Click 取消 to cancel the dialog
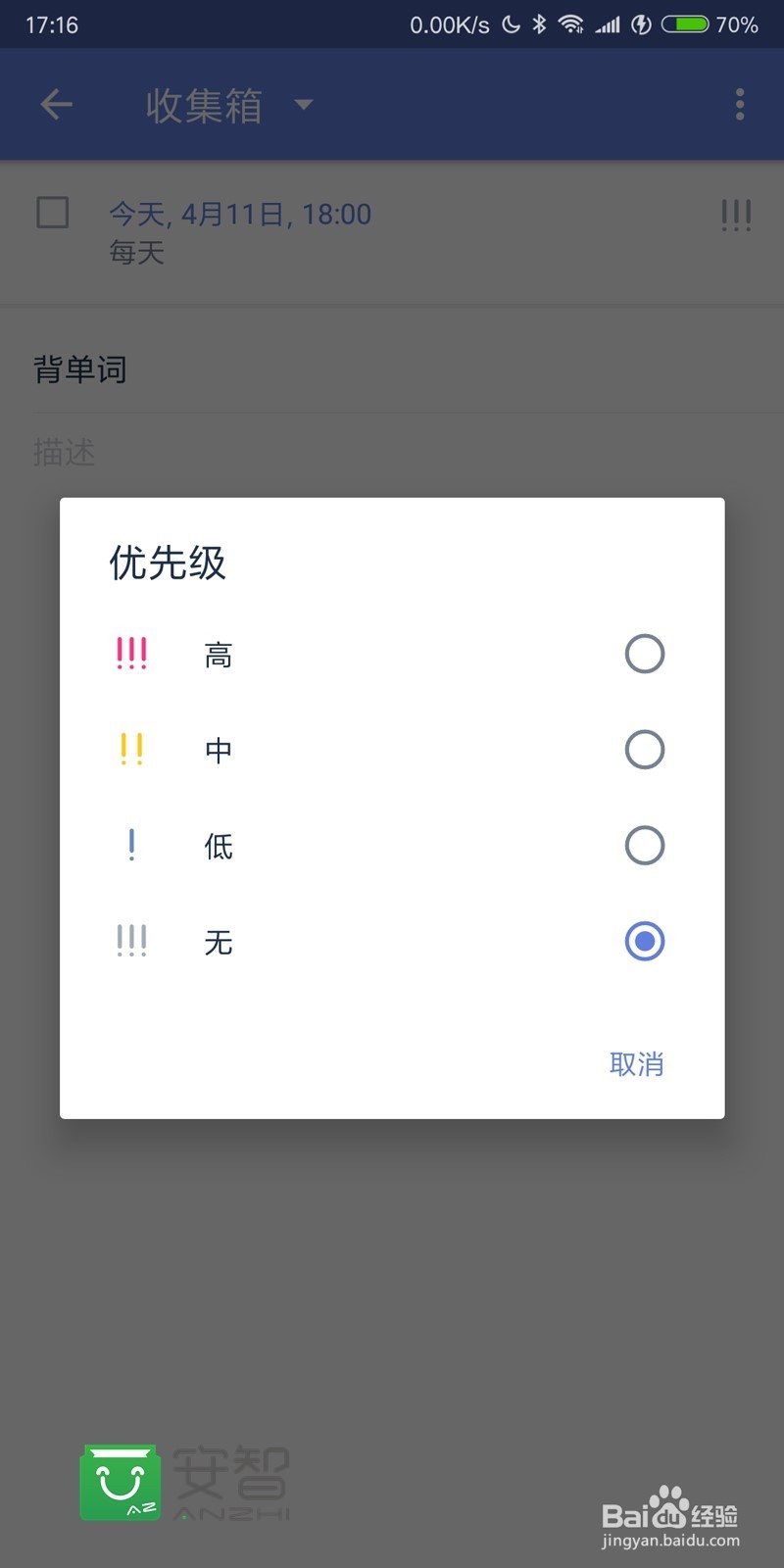 click(x=637, y=1064)
